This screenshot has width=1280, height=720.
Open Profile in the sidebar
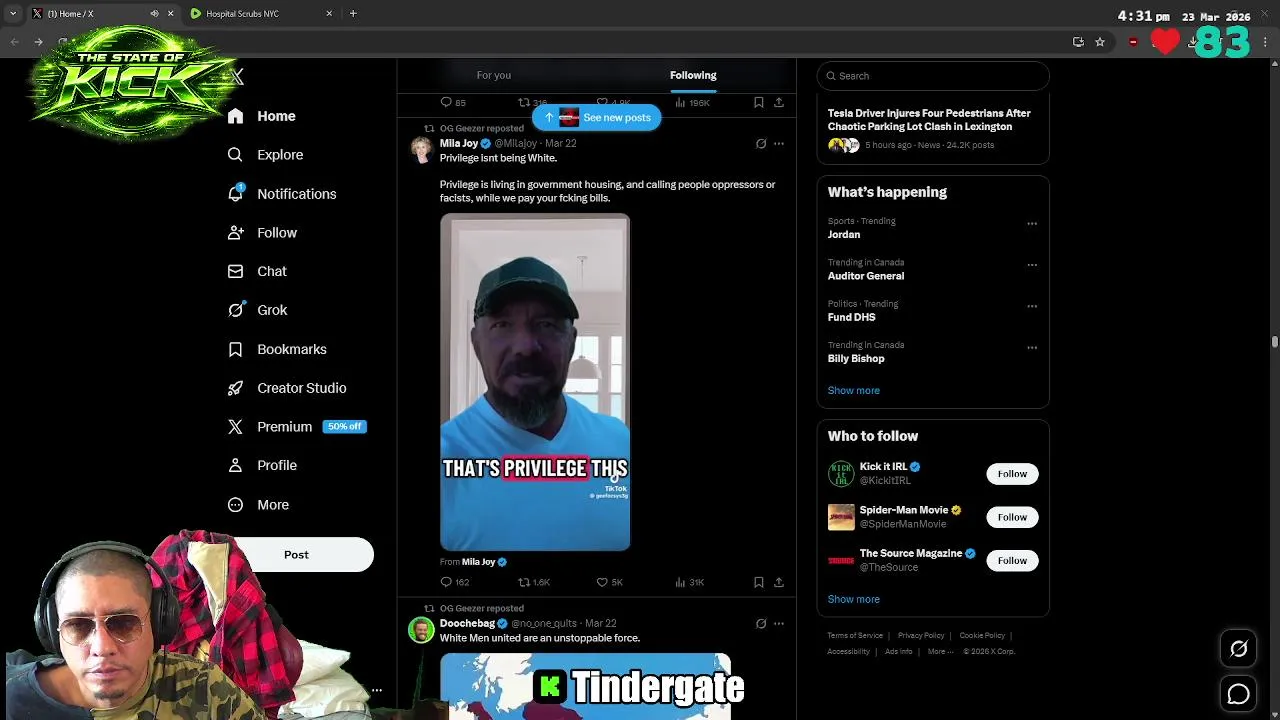[x=262, y=465]
